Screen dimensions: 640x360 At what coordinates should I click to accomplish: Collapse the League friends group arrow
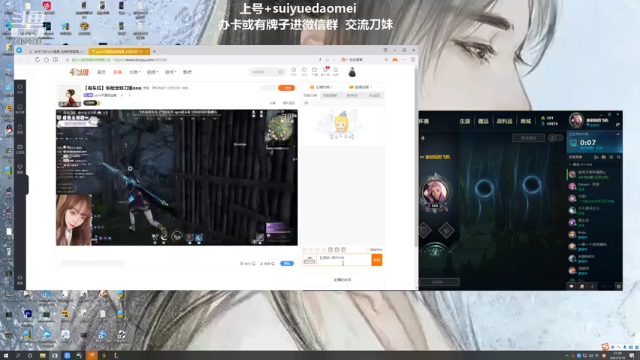click(x=570, y=165)
